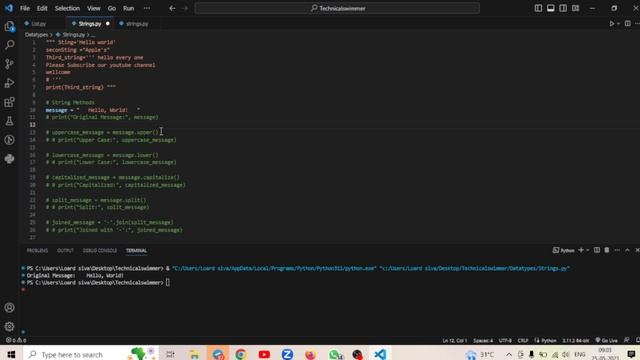640x360 pixels.
Task: Click the Technicalswimmer command center search box
Action: click(x=337, y=8)
